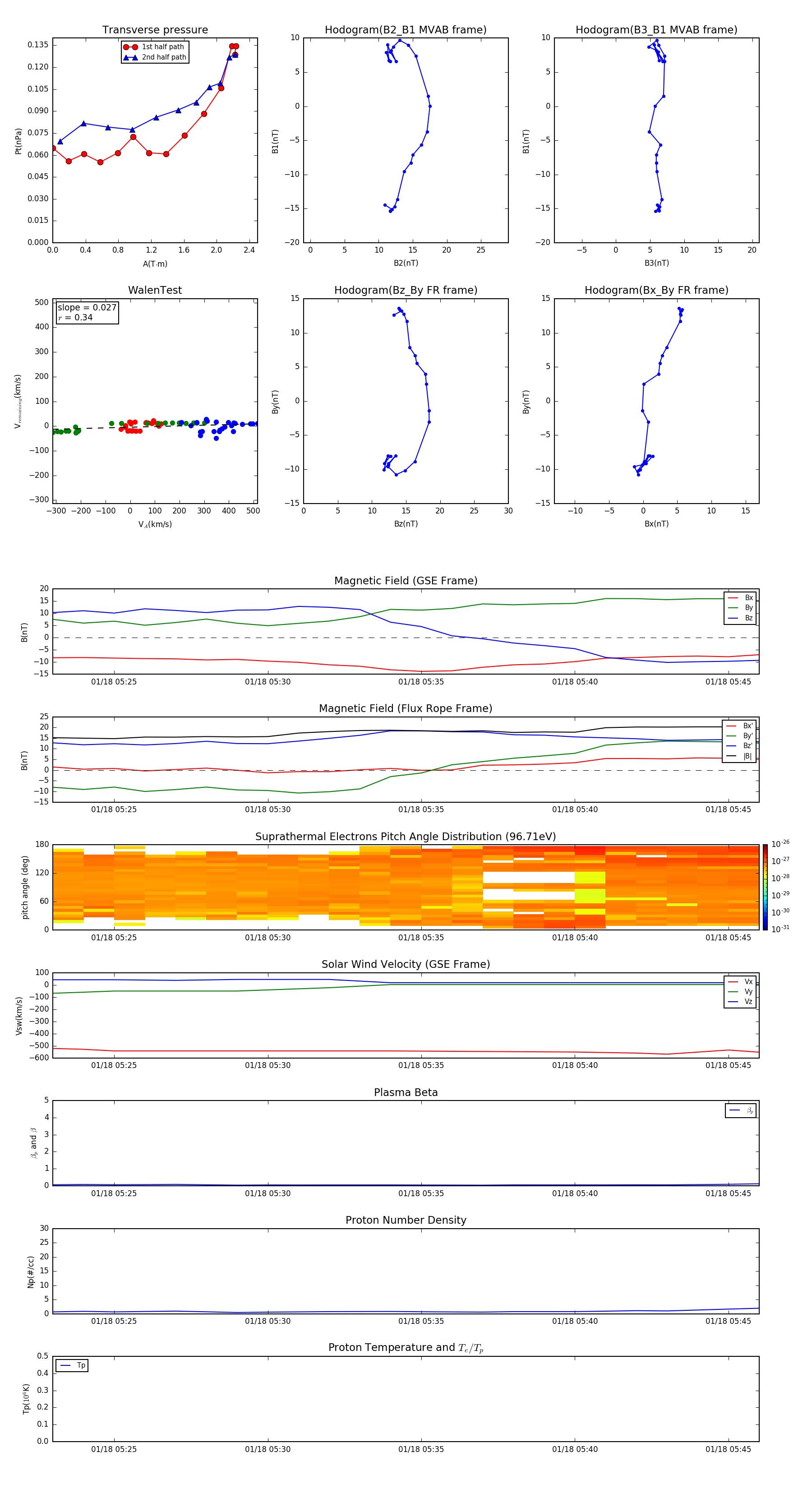Select '1st half path' legend entry
The width and height of the screenshot is (812, 1489).
pos(154,47)
